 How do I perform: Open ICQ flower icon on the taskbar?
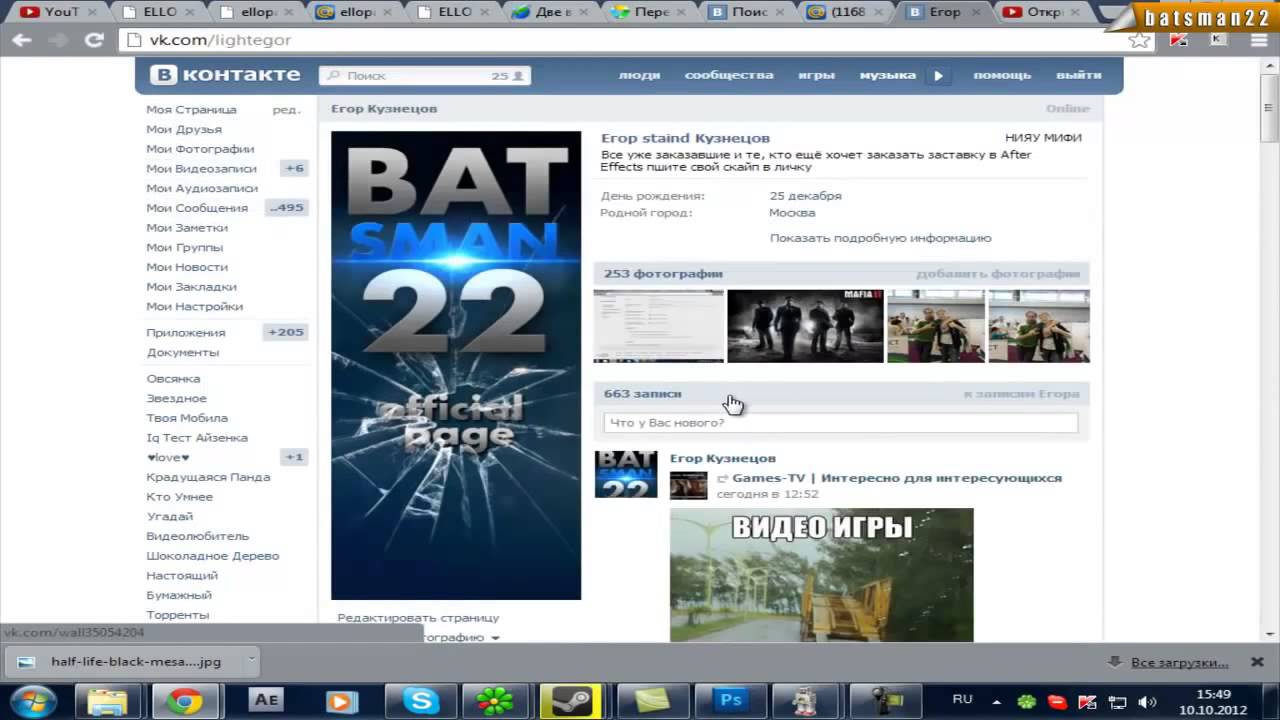point(494,701)
